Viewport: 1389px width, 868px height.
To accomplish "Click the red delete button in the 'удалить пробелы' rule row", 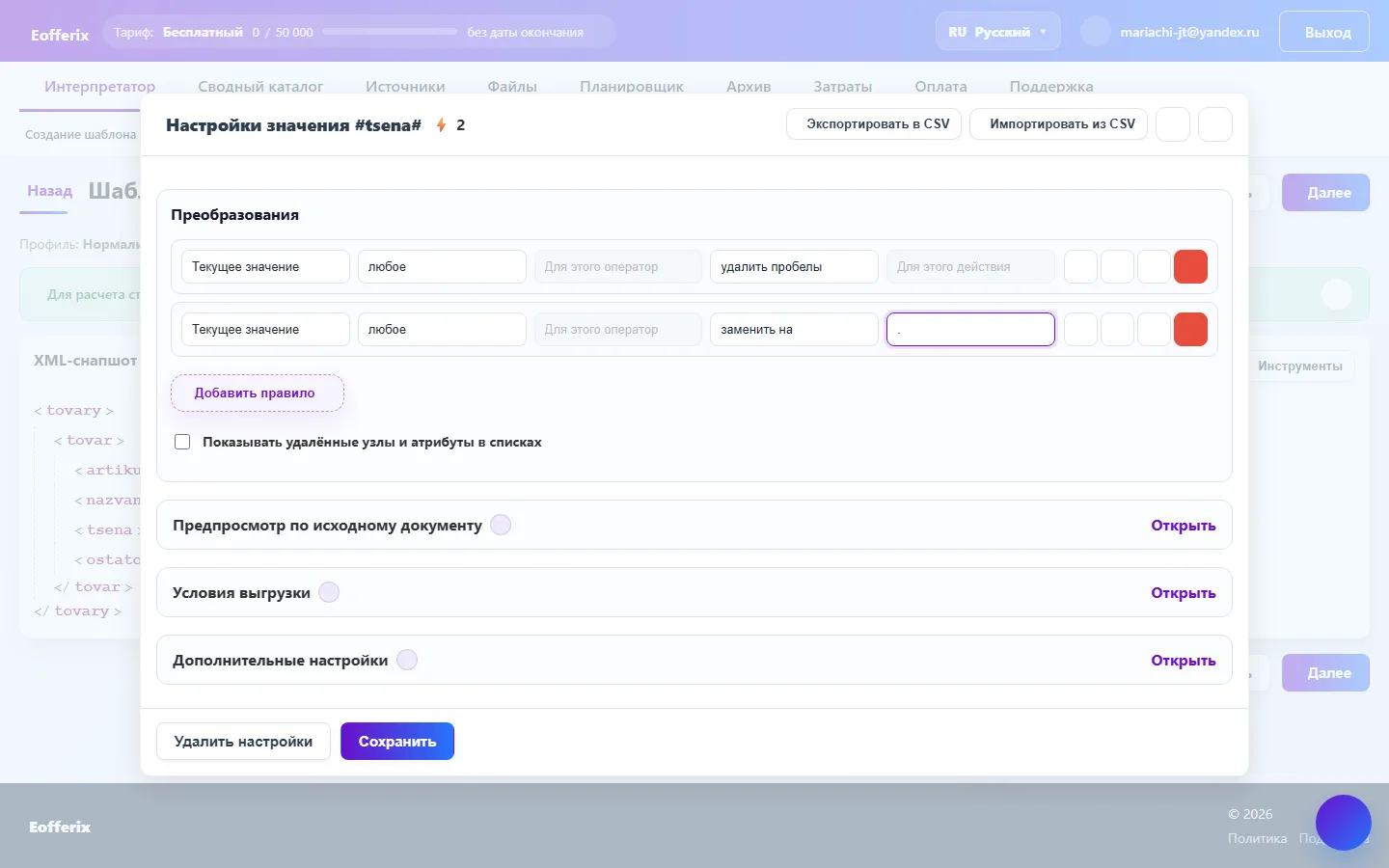I will coord(1190,267).
